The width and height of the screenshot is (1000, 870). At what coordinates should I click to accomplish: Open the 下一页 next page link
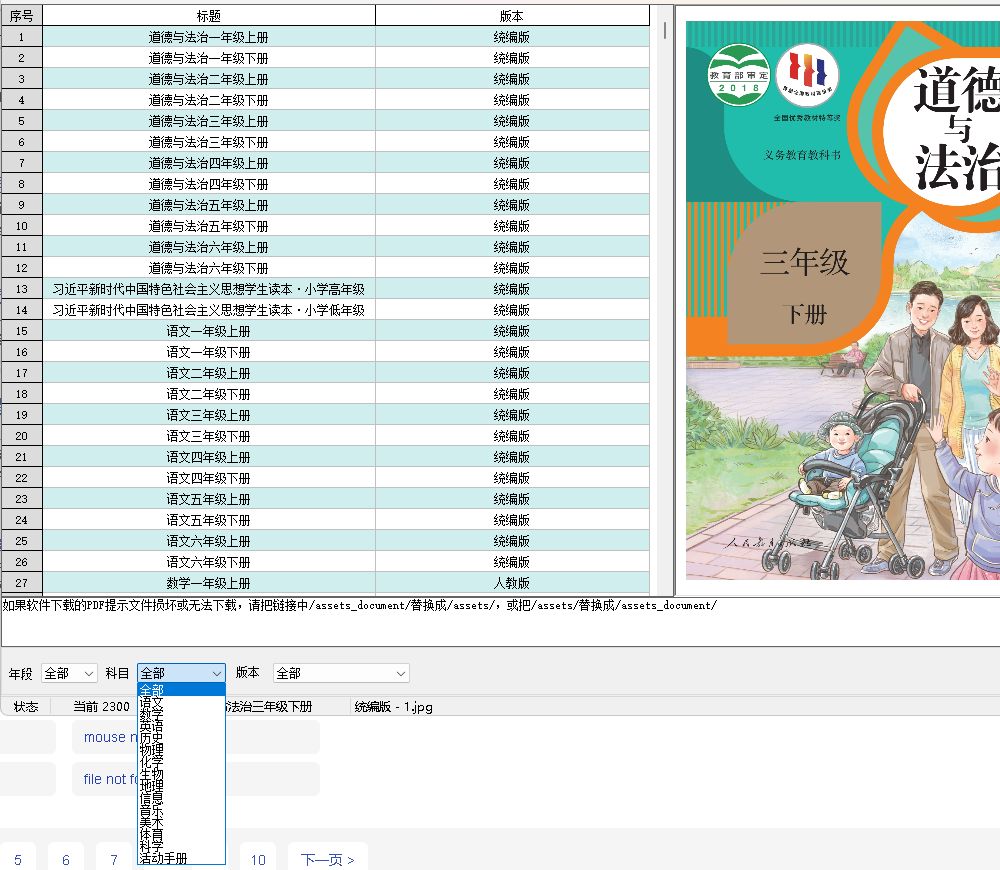[x=327, y=859]
